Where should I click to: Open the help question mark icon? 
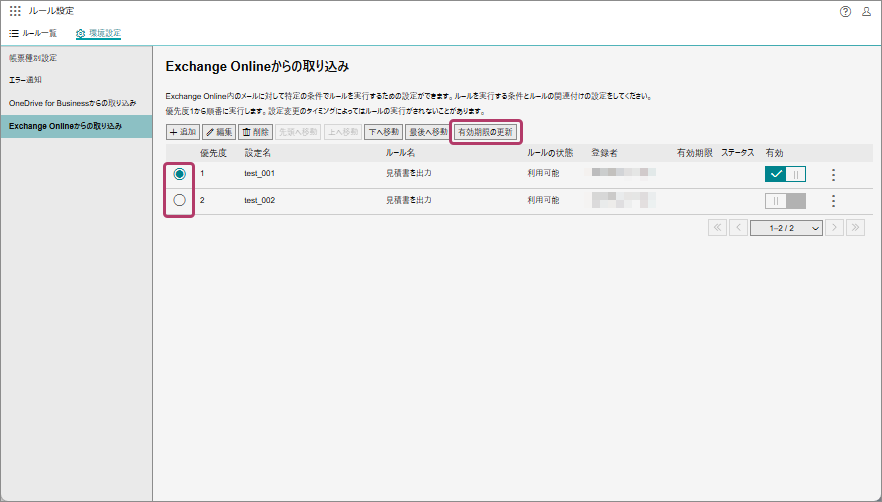846,12
